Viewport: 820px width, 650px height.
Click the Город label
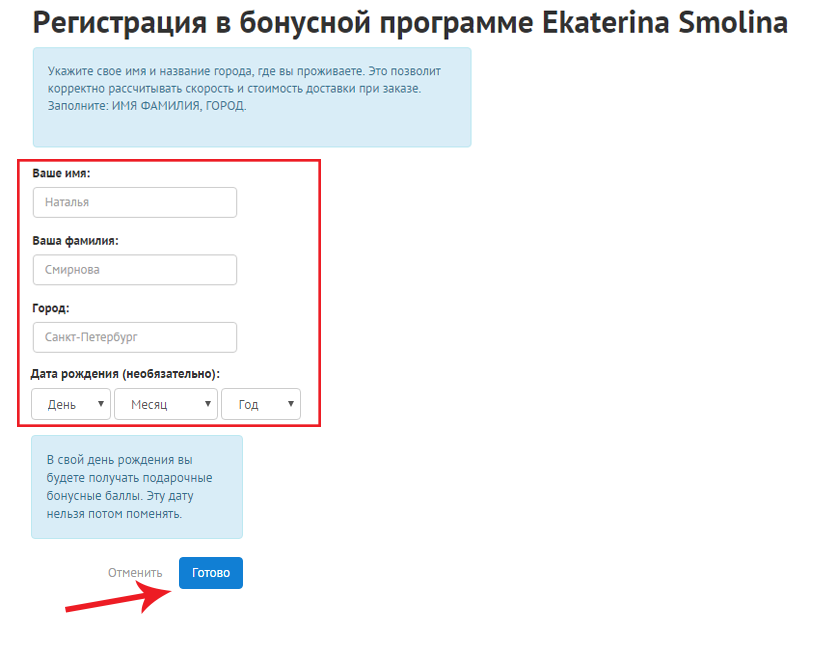click(51, 308)
